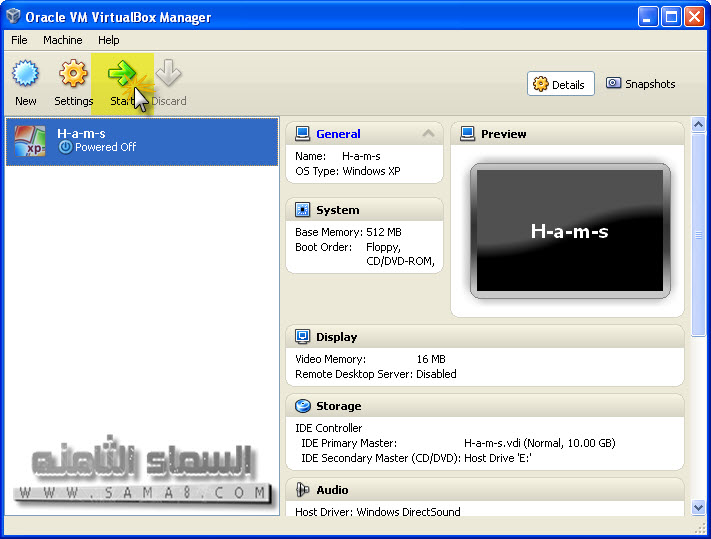Open the Machine menu

click(62, 40)
